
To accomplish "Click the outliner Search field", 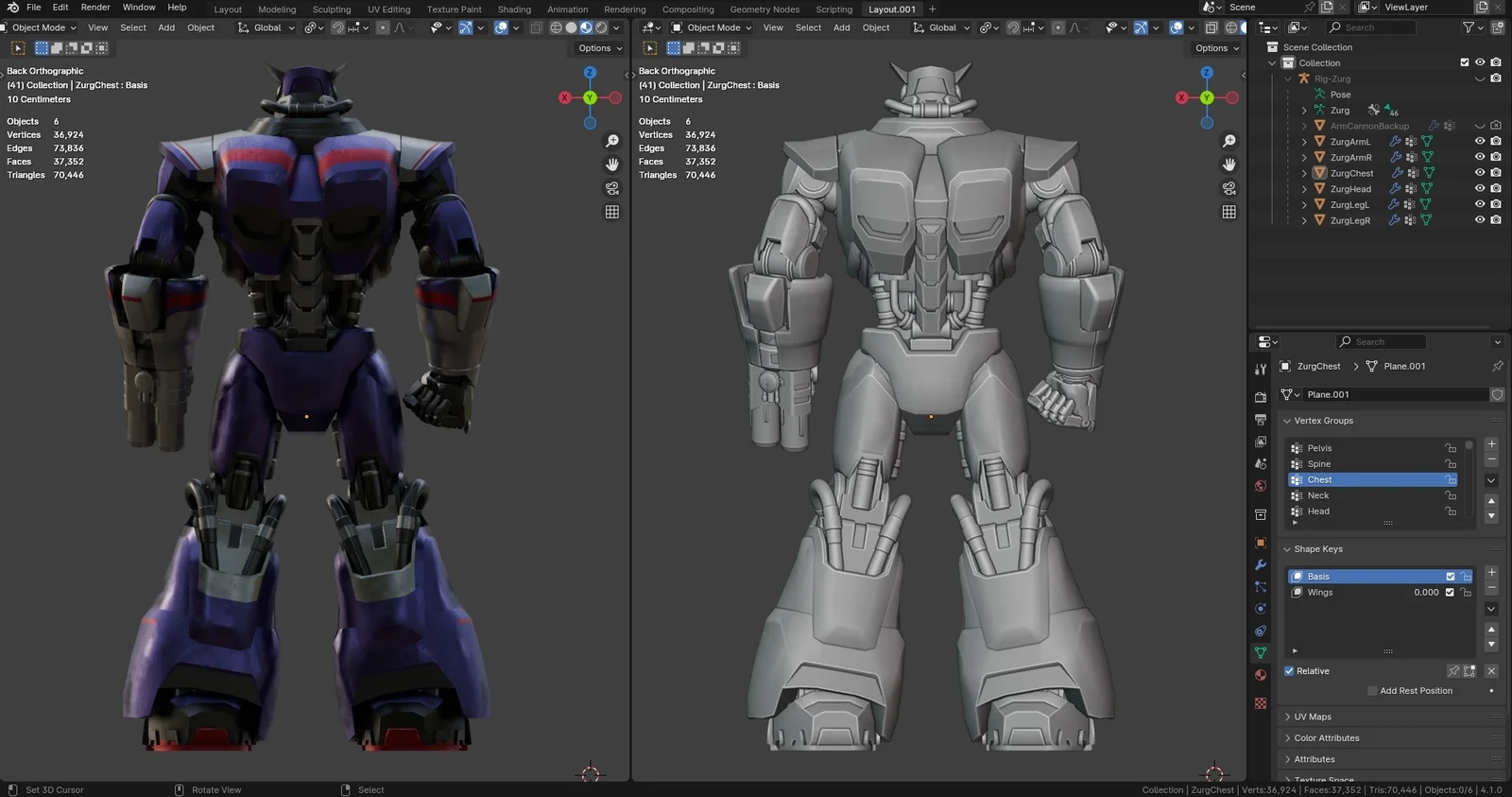I will tap(1371, 27).
